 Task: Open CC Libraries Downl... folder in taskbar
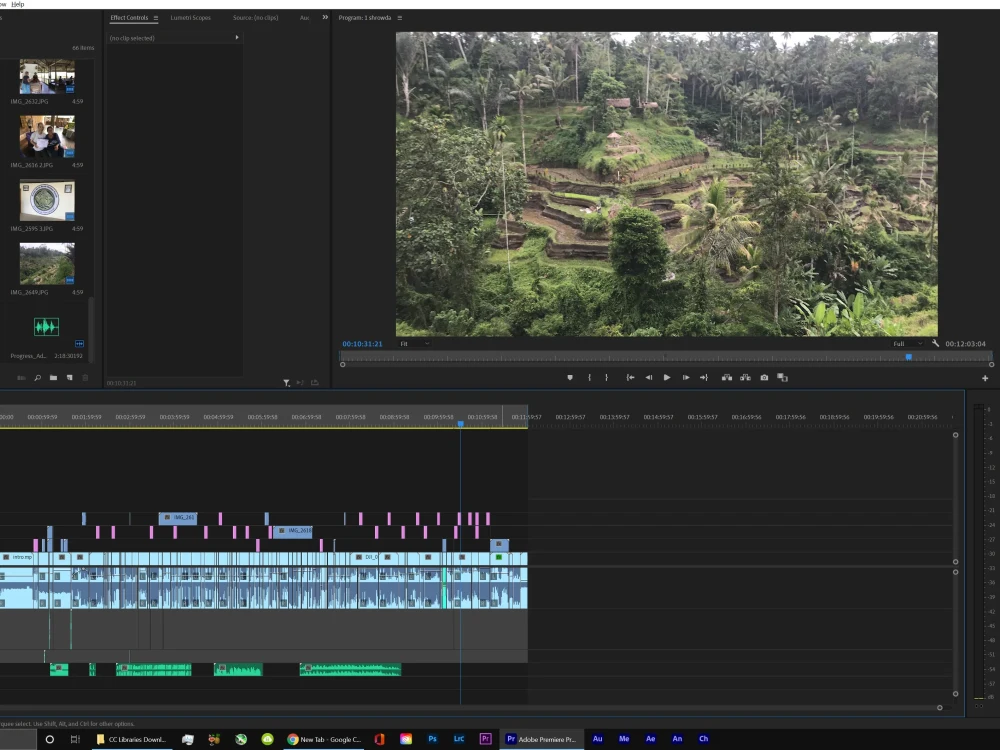pyautogui.click(x=131, y=739)
